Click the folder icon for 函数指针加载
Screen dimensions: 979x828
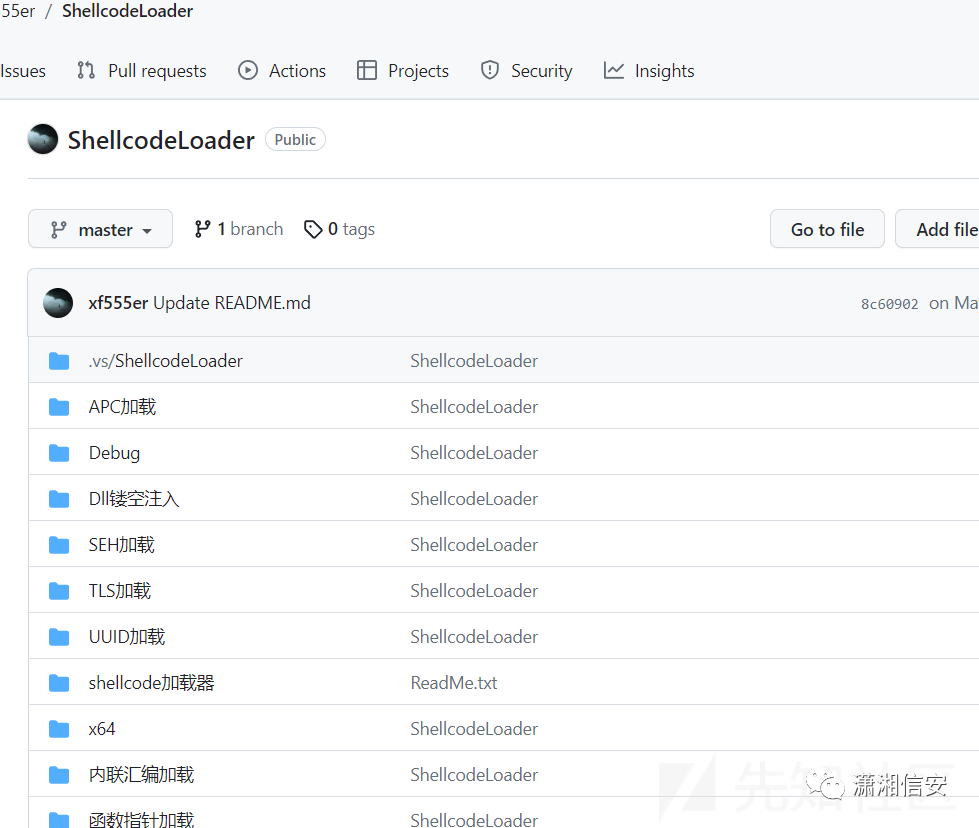point(59,820)
